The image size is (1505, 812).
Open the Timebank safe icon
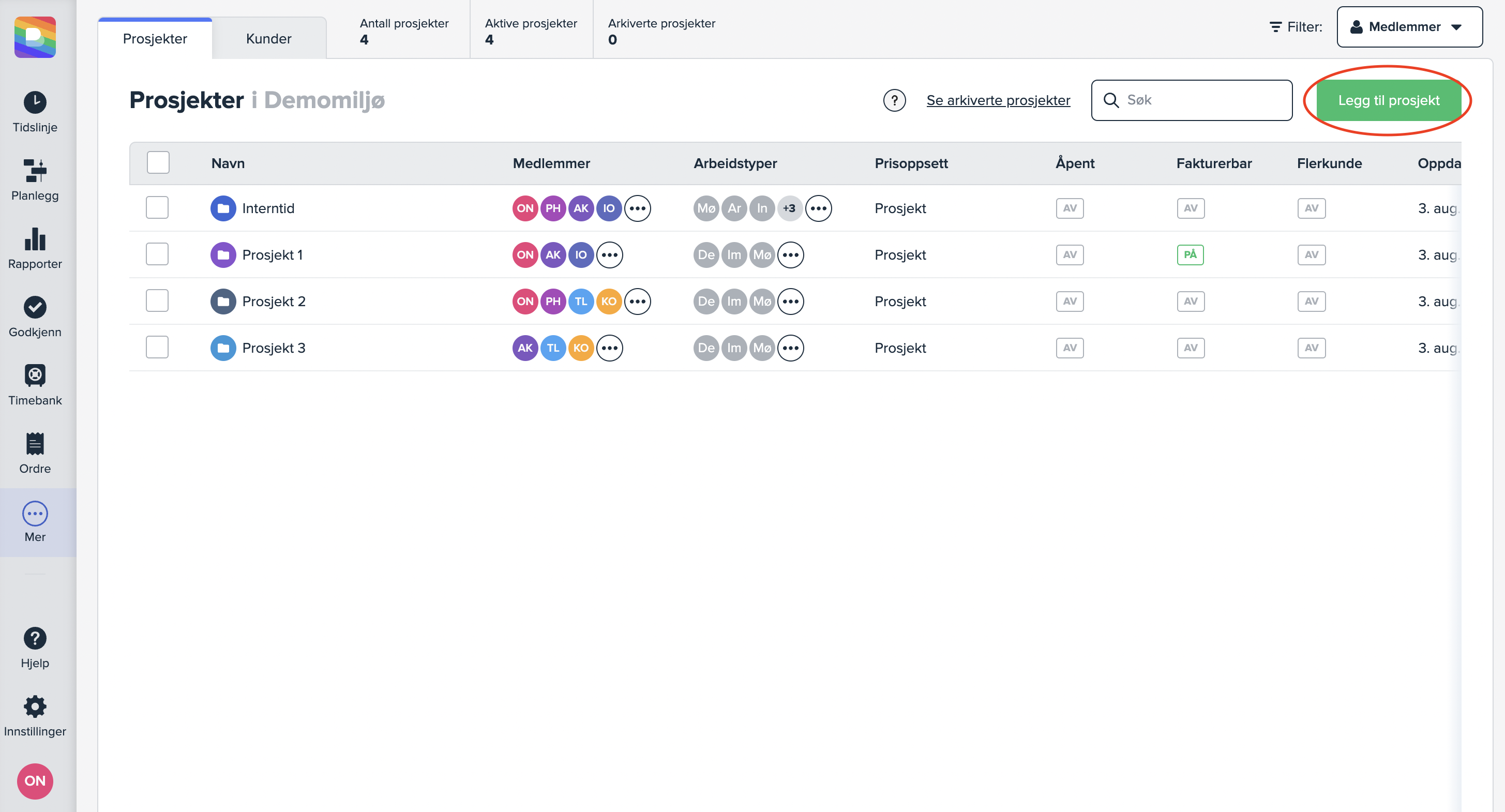35,375
